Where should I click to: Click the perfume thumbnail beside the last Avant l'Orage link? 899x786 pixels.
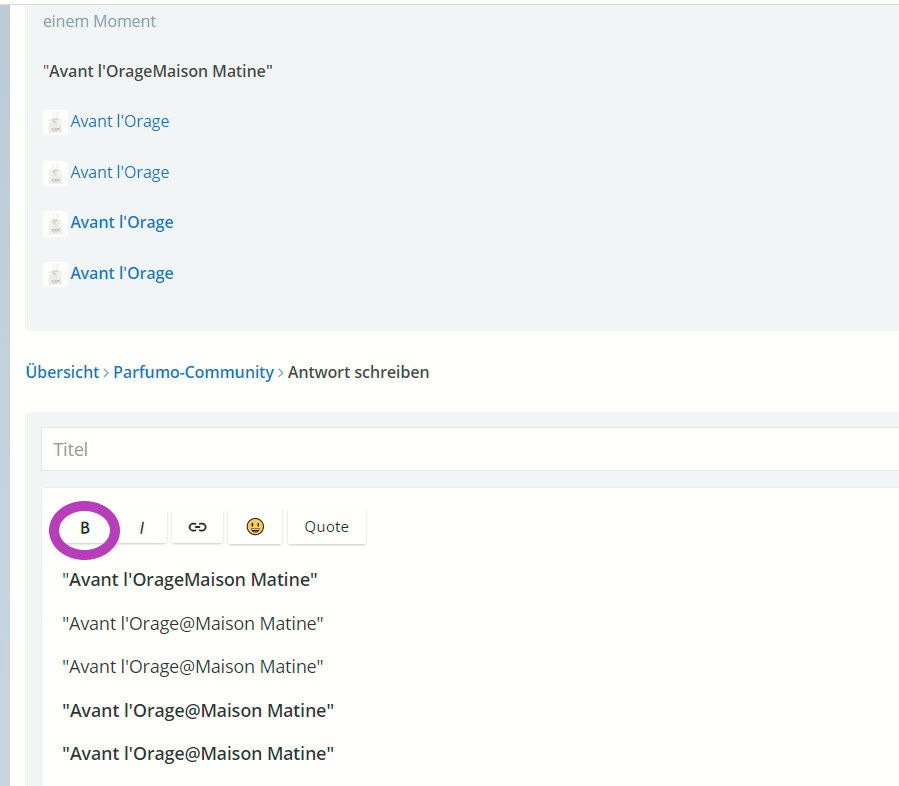pos(56,275)
